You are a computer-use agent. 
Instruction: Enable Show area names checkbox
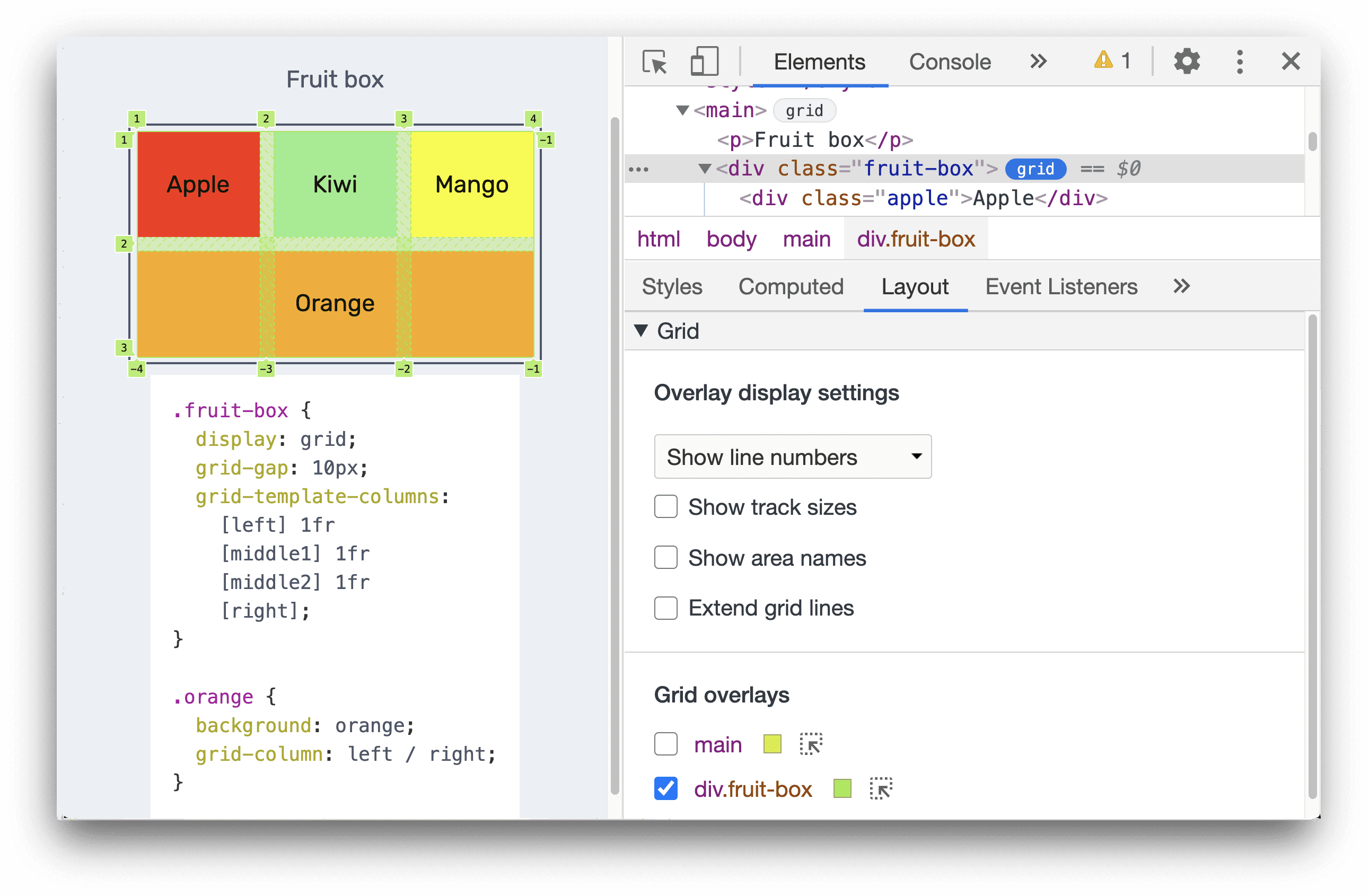665,557
